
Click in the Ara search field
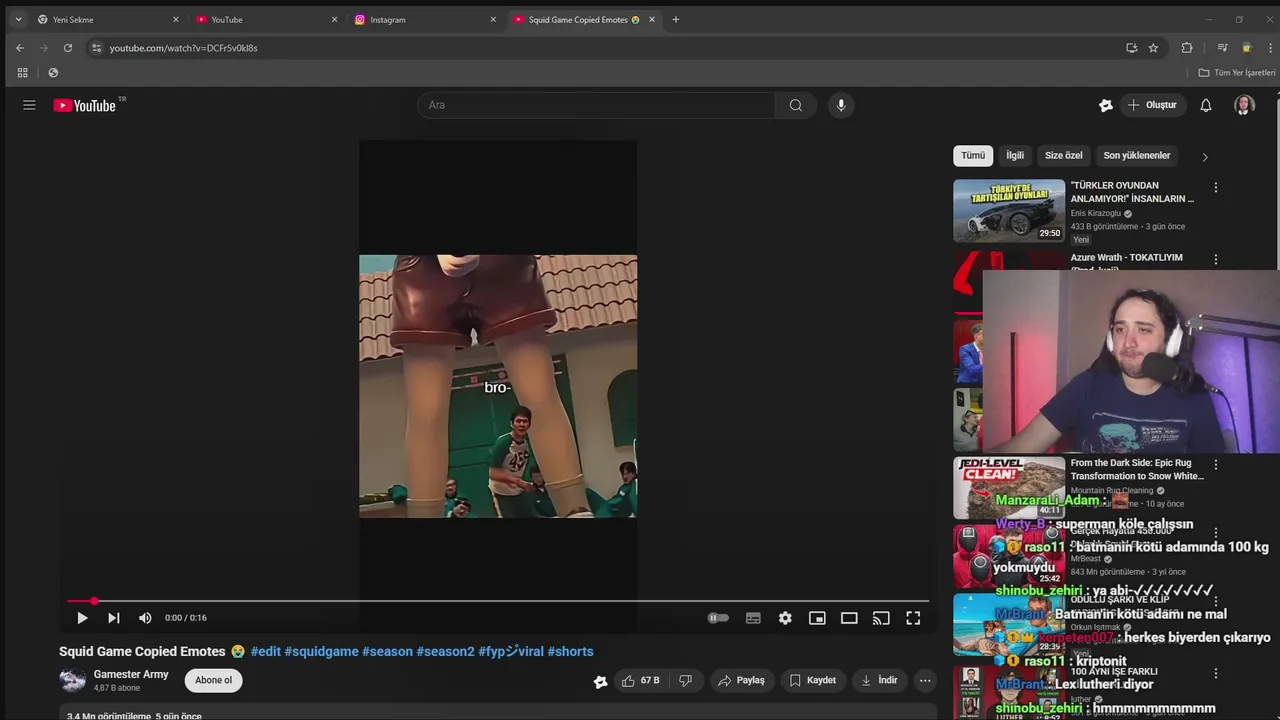(596, 105)
